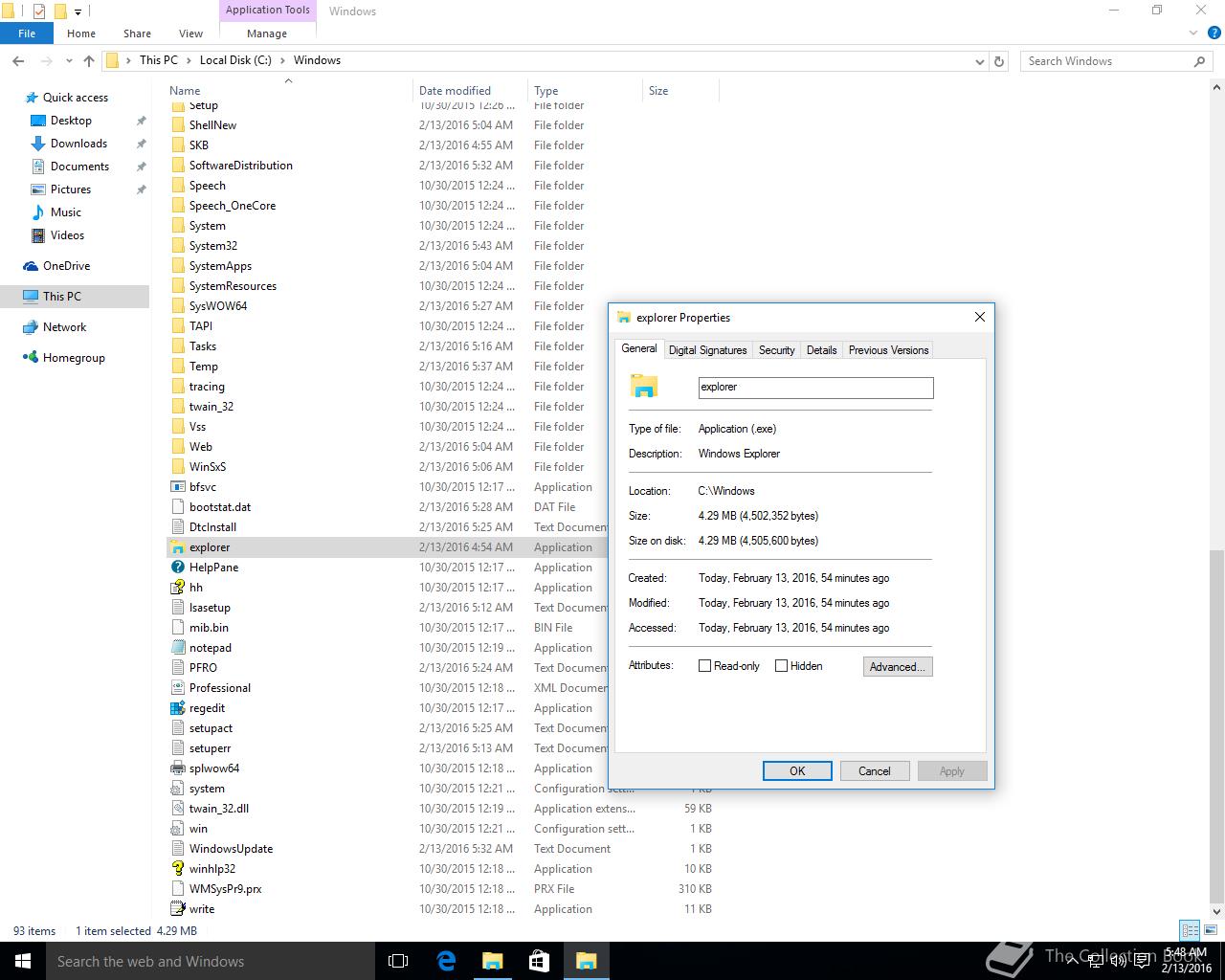Click the Forward navigation arrow
This screenshot has width=1225, height=980.
[47, 60]
